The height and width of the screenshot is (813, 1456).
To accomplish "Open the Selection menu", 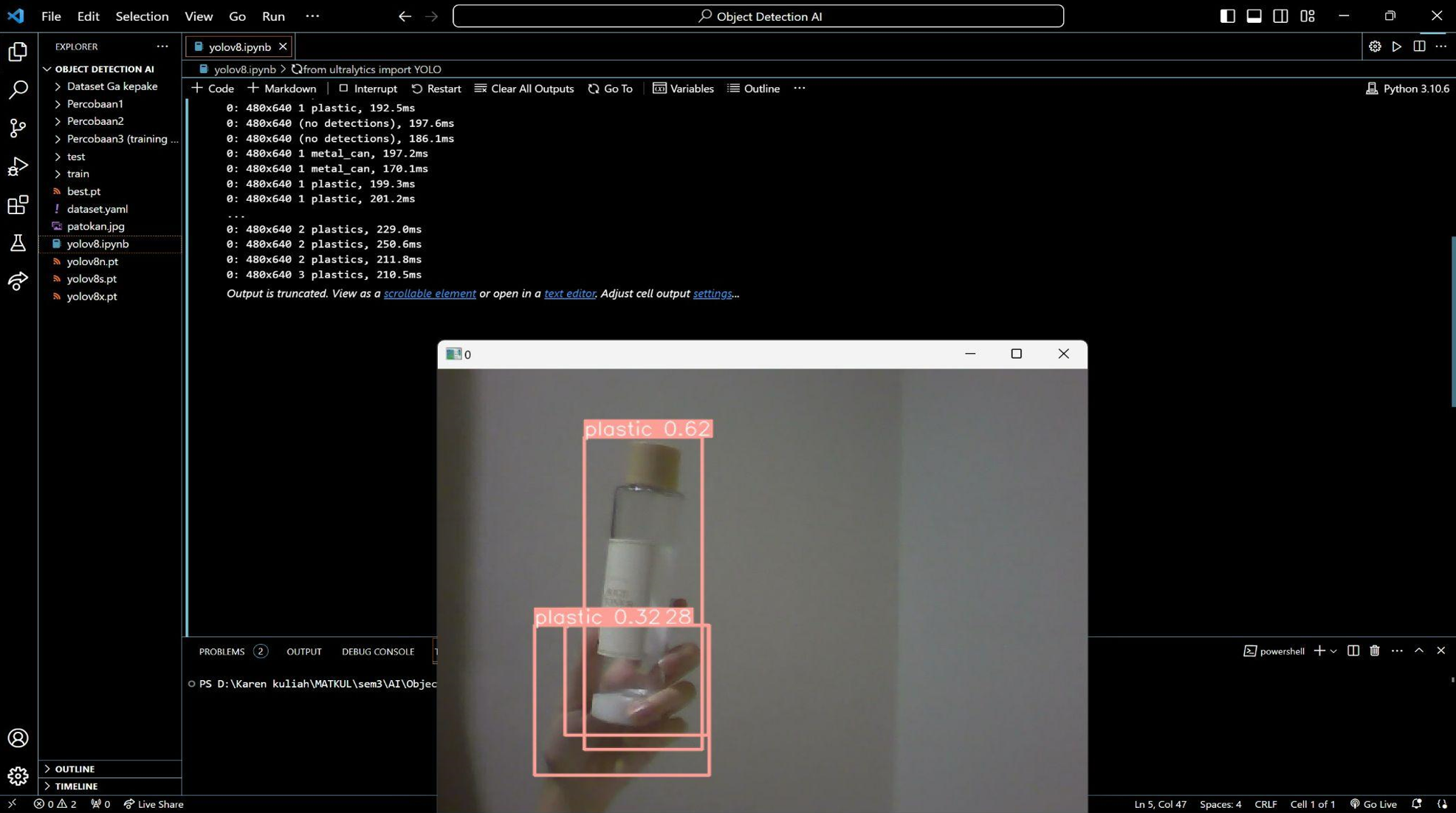I will pyautogui.click(x=142, y=16).
